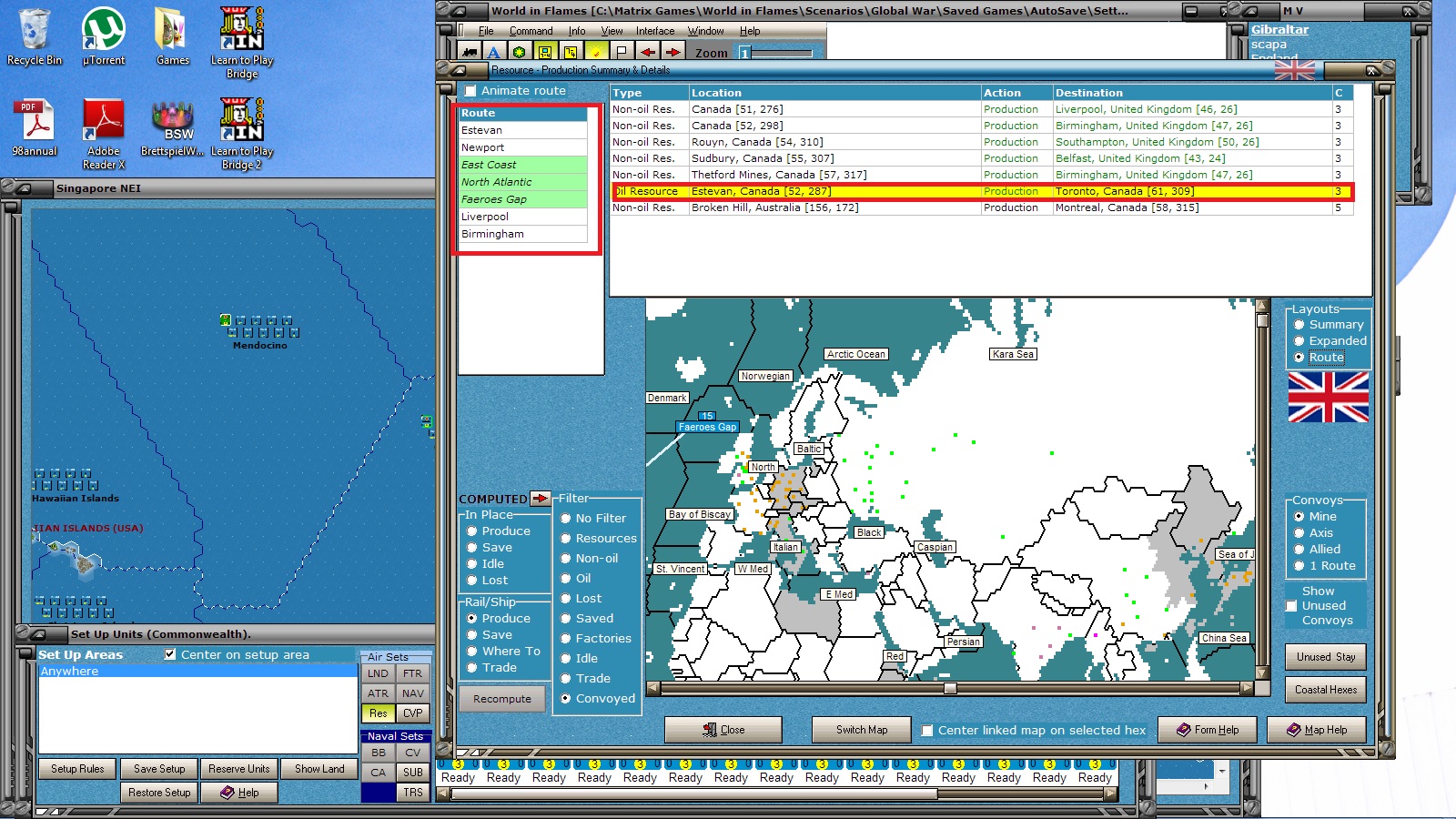Collapse the Set Up Units panel header
The height and width of the screenshot is (819, 1456).
tap(37, 634)
